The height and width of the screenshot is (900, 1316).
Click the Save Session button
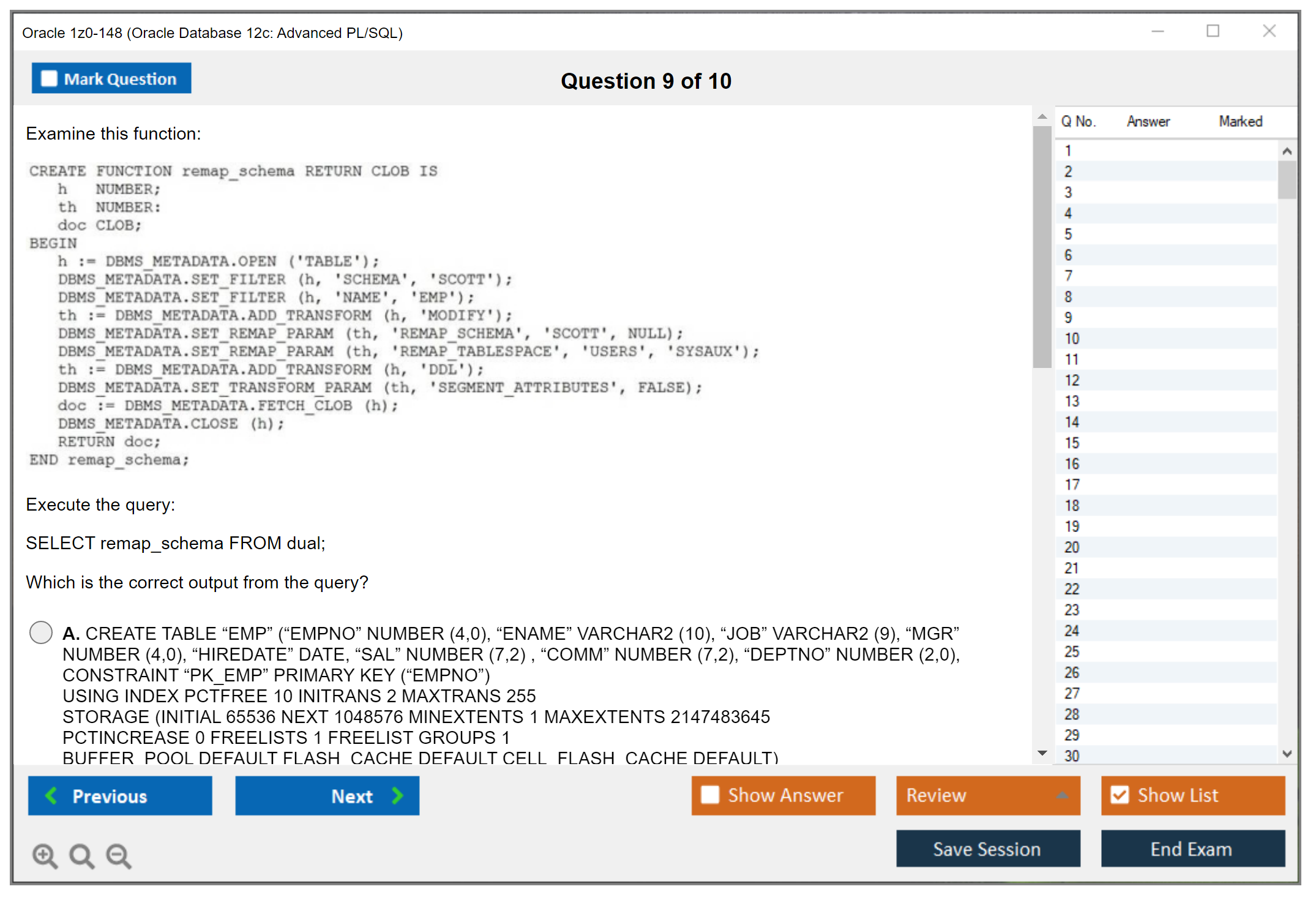point(987,849)
